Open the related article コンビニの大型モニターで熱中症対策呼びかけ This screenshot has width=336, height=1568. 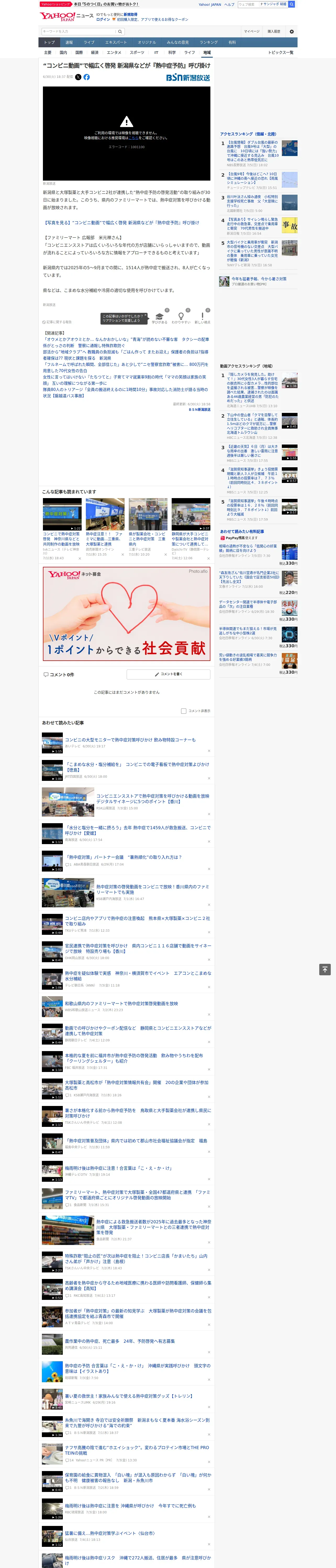click(x=131, y=740)
